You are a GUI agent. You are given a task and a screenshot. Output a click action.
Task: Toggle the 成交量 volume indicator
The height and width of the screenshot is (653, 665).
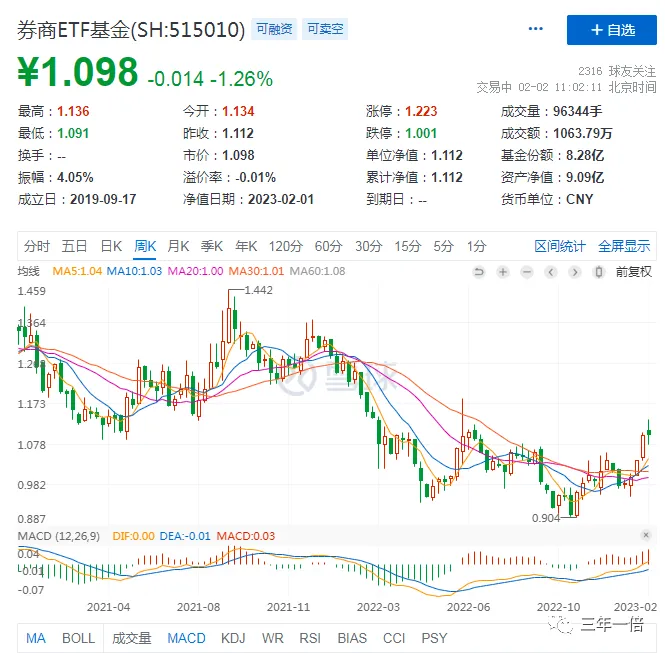pos(131,638)
